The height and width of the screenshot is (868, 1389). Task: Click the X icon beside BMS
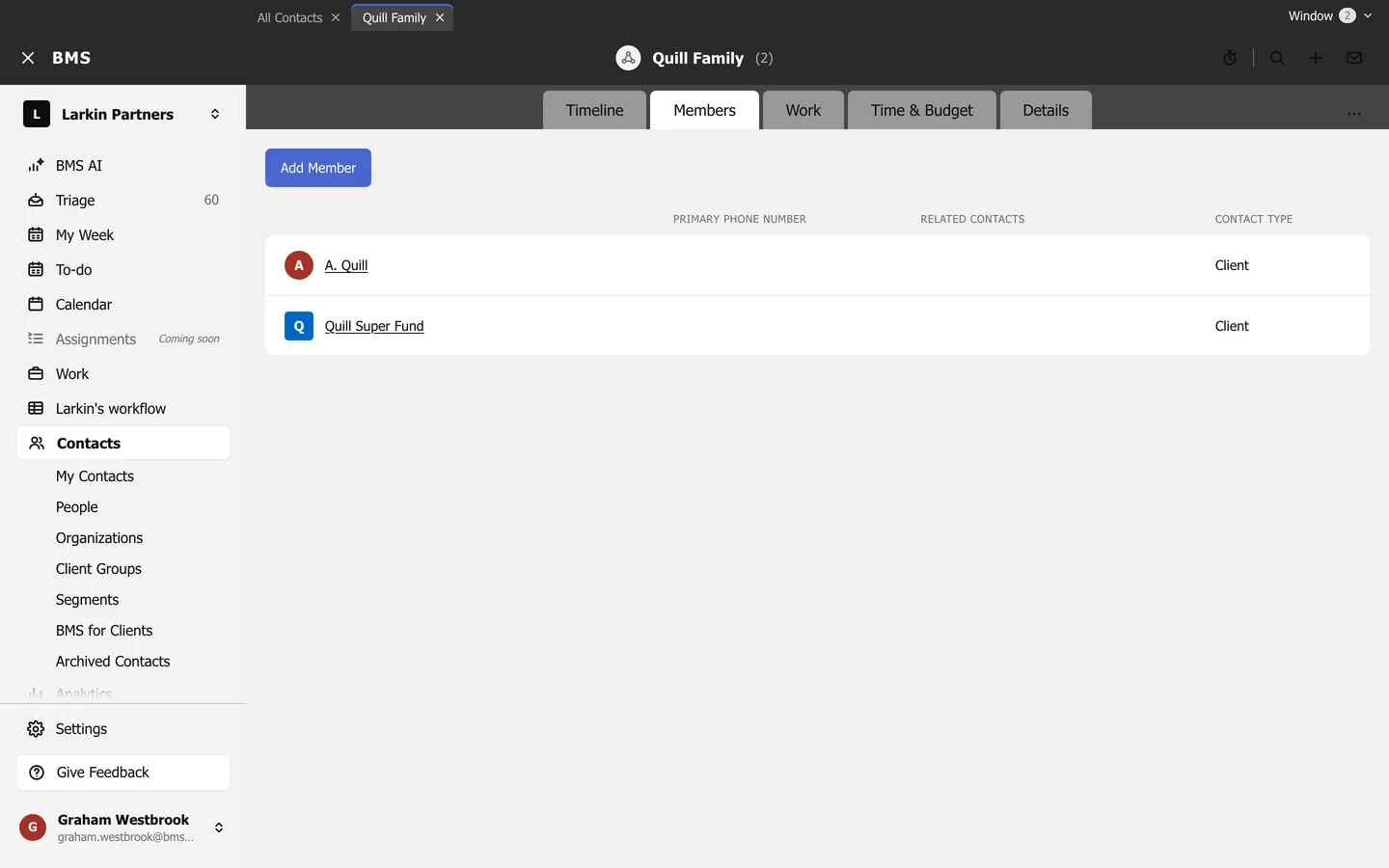coord(28,58)
